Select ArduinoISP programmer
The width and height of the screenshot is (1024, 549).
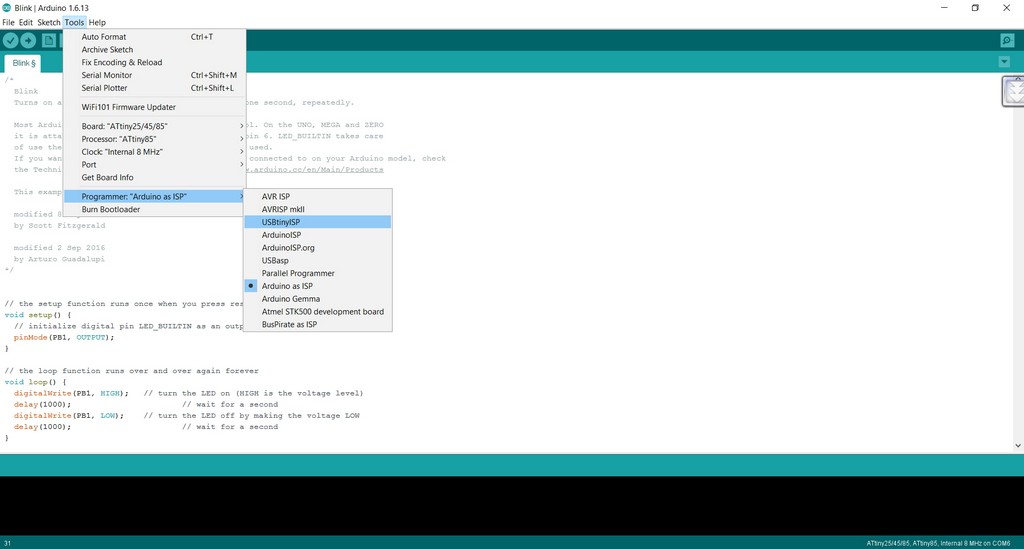point(317,235)
